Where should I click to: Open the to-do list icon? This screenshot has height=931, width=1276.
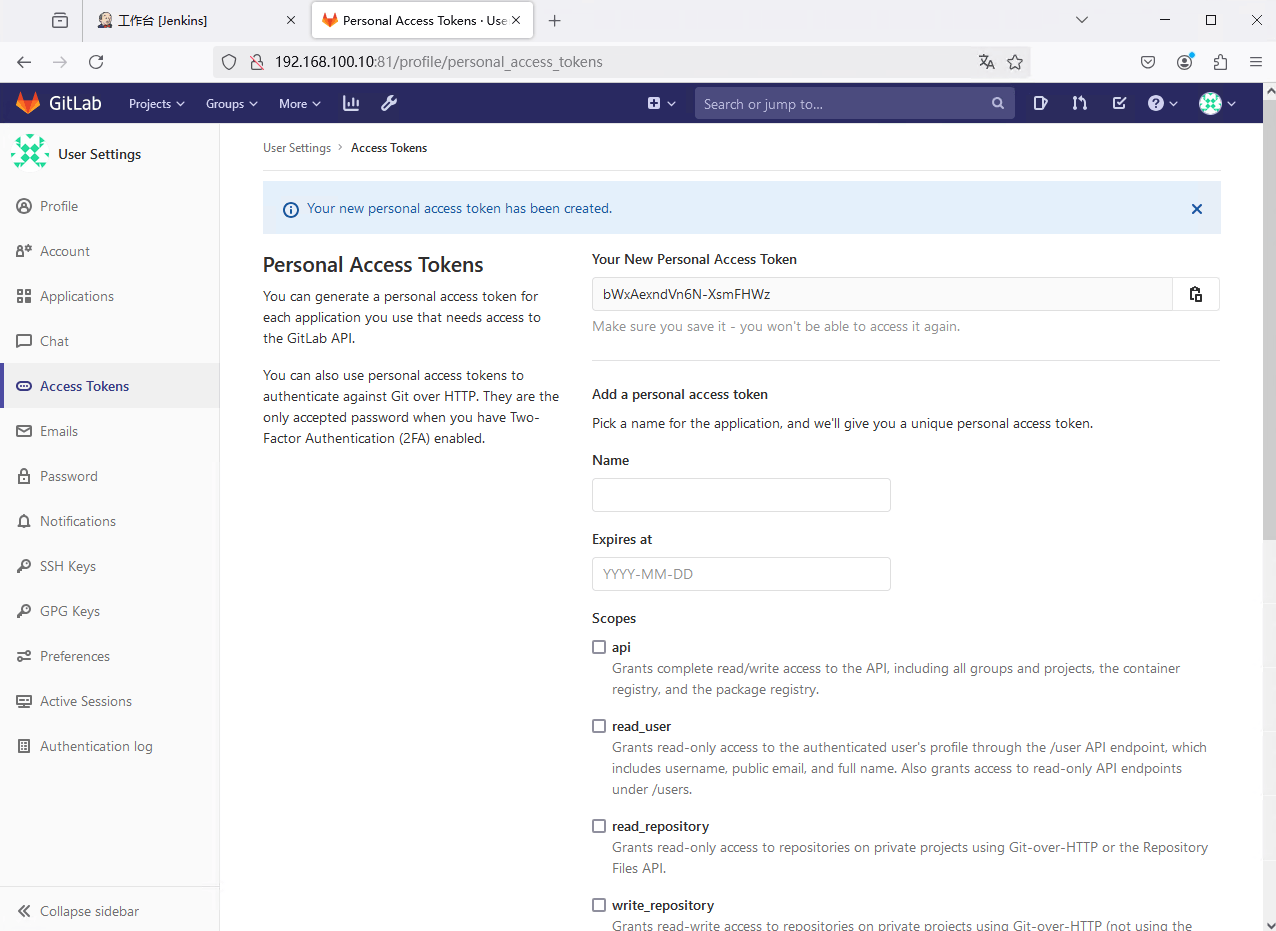click(x=1119, y=103)
